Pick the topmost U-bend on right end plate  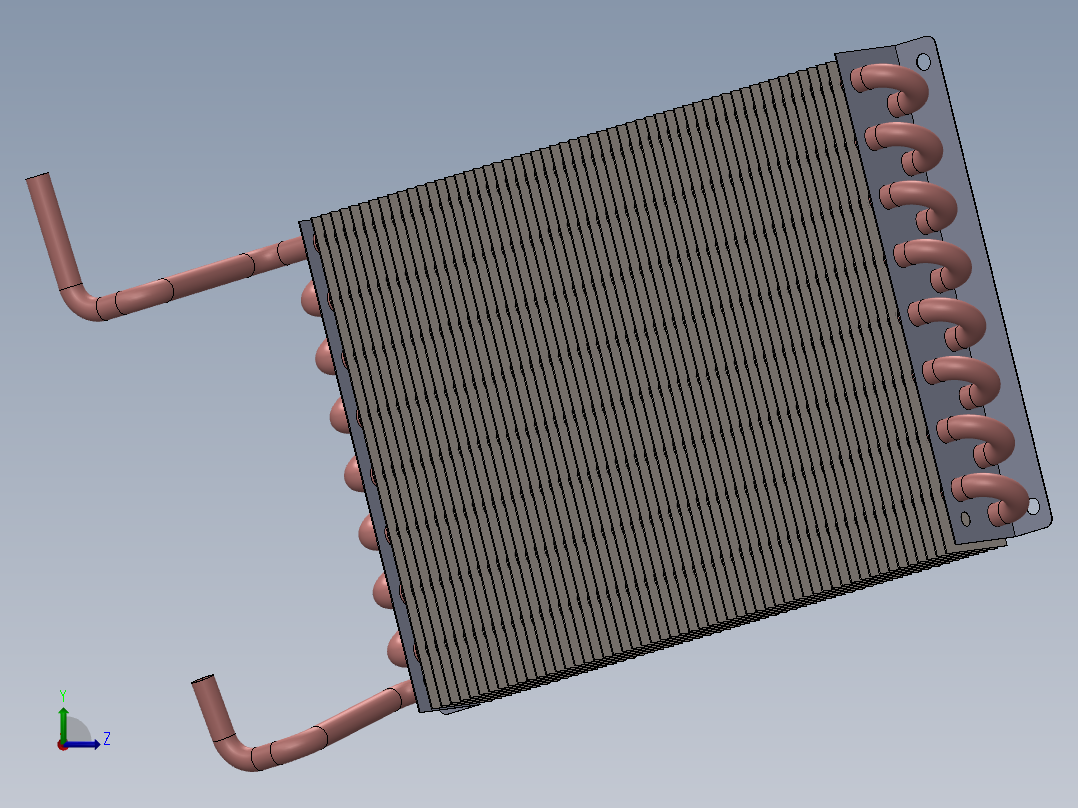click(891, 90)
